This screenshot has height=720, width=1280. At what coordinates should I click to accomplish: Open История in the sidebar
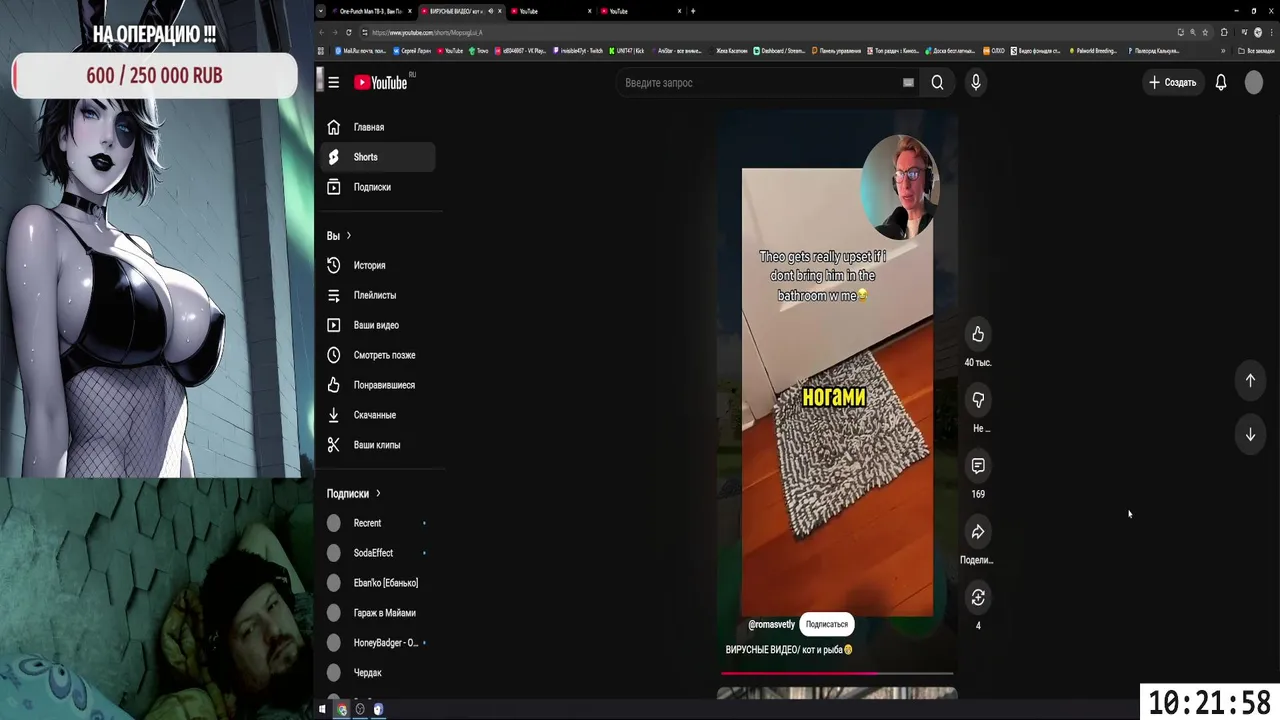pos(378,265)
